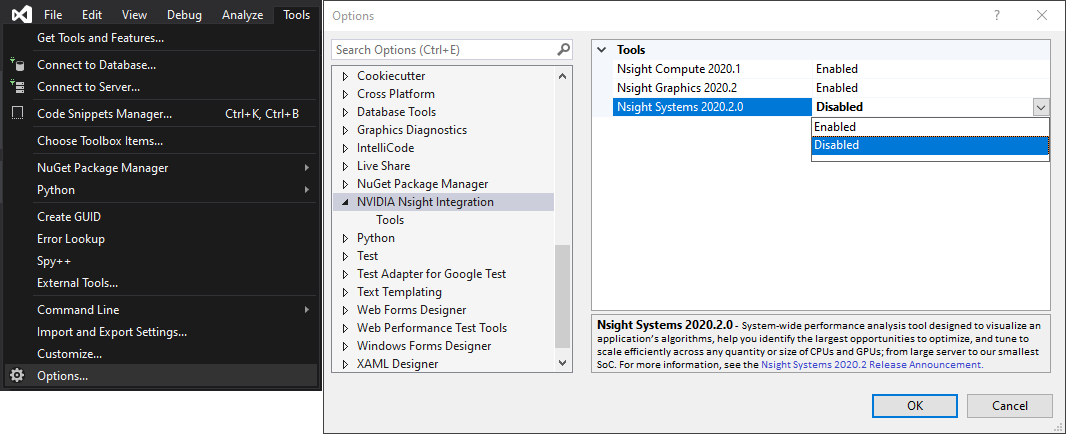Click the Code Snippets Manager icon

point(17,114)
